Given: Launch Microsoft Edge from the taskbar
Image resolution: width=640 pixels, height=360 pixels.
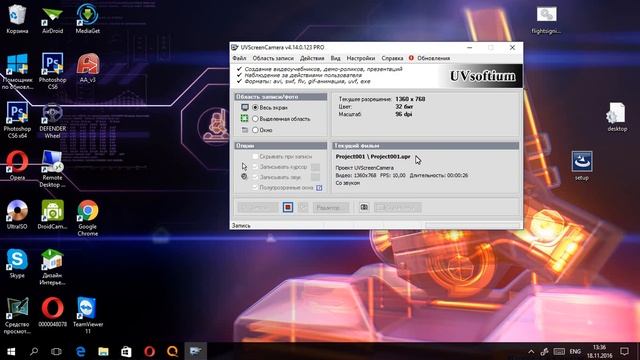Looking at the screenshot, I should [80, 351].
